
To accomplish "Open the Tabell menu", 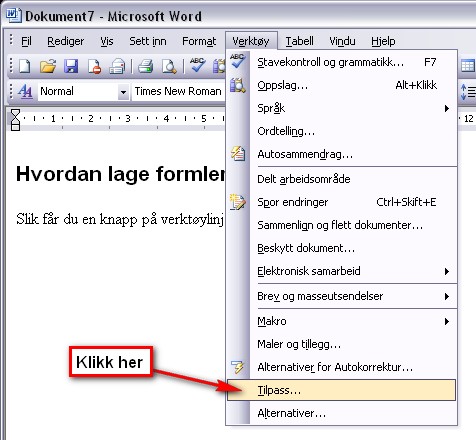I will pos(299,41).
